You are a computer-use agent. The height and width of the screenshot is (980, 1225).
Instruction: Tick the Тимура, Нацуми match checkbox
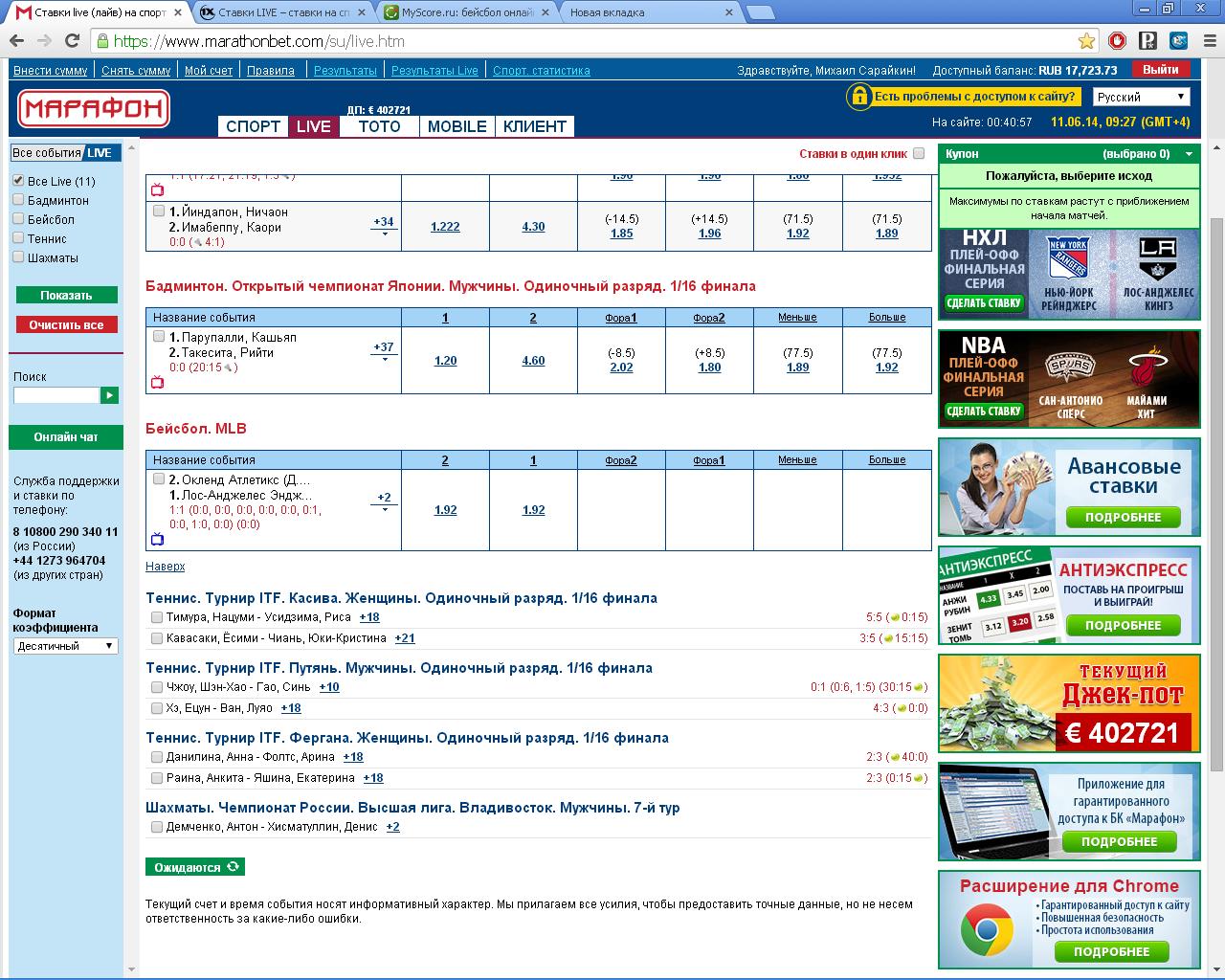(x=157, y=617)
